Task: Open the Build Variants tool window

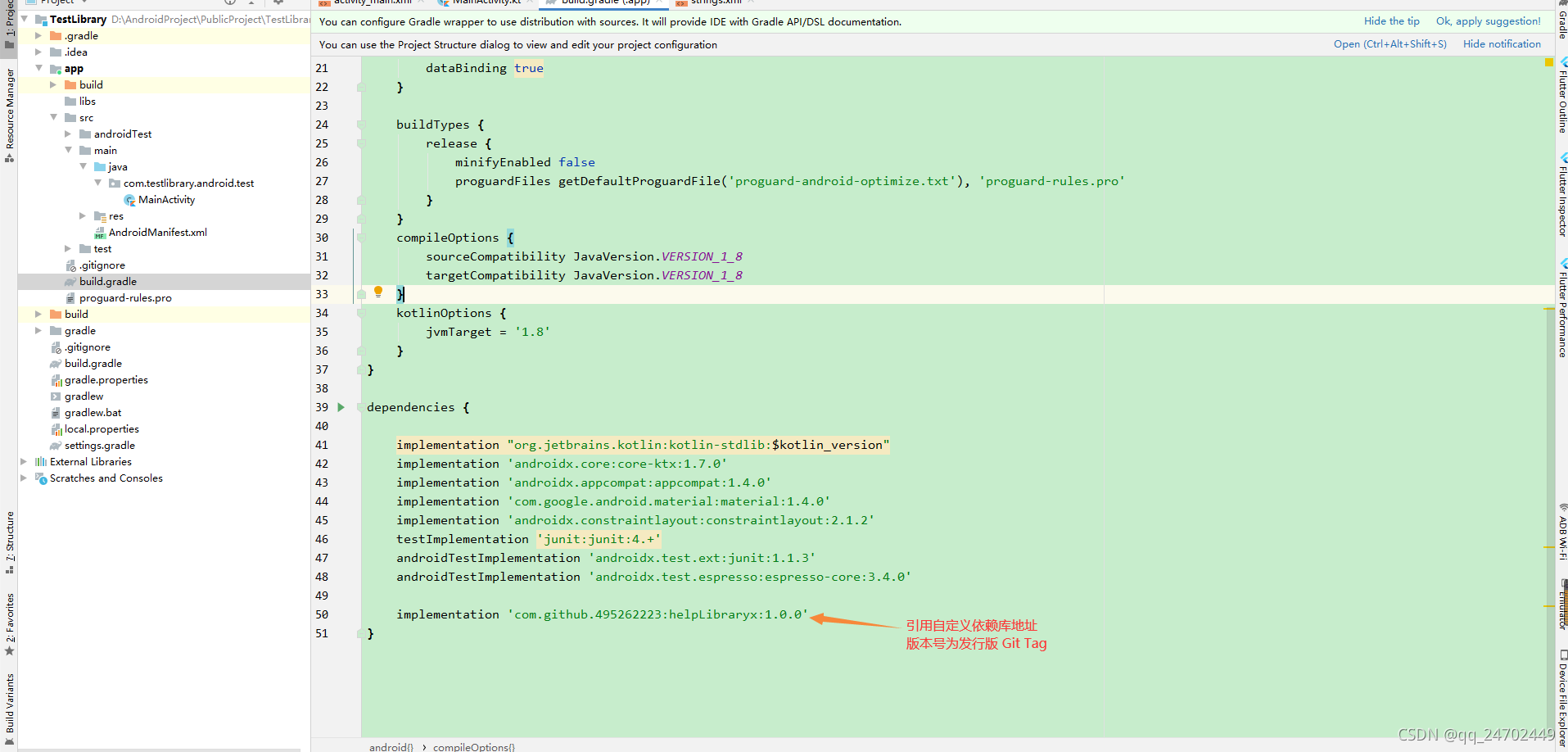Action: [10, 709]
